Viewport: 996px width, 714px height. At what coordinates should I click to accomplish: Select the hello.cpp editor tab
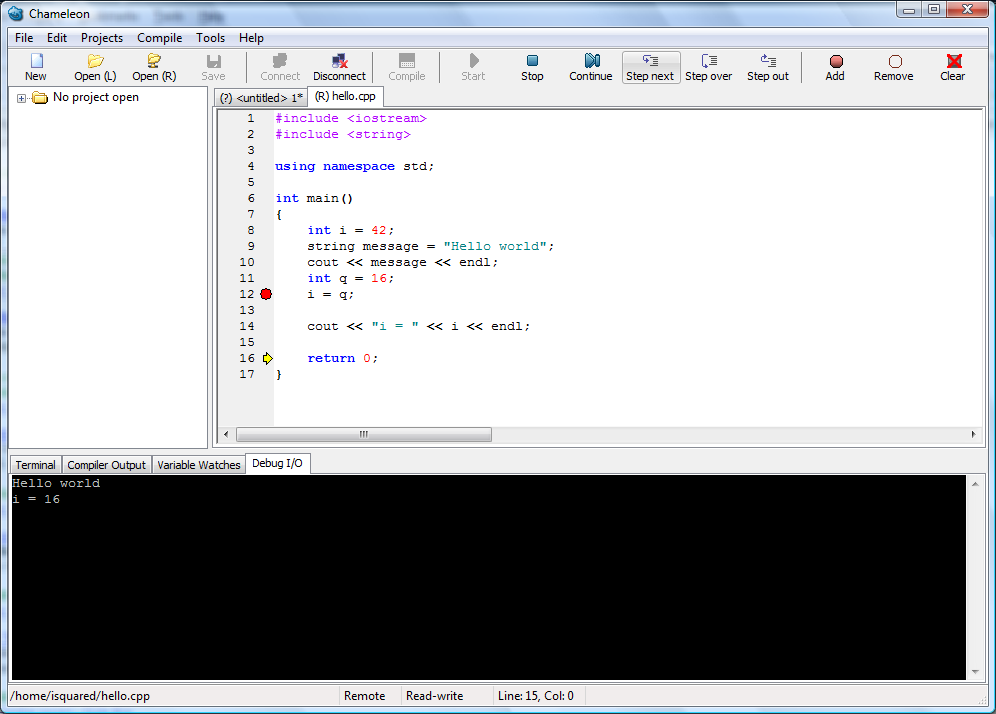[346, 97]
